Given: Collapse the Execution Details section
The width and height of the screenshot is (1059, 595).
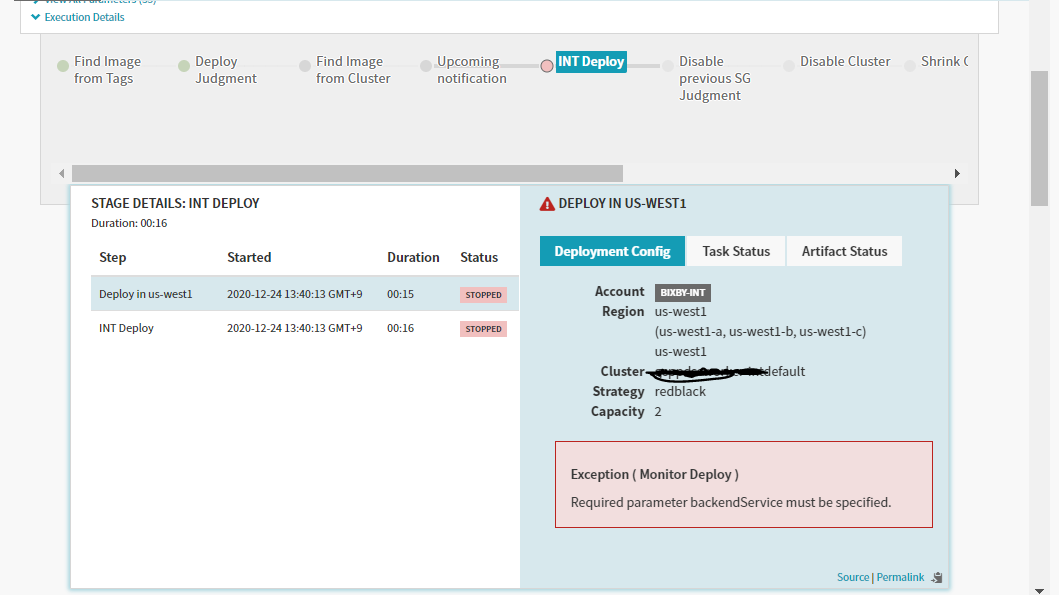Looking at the screenshot, I should (x=78, y=17).
